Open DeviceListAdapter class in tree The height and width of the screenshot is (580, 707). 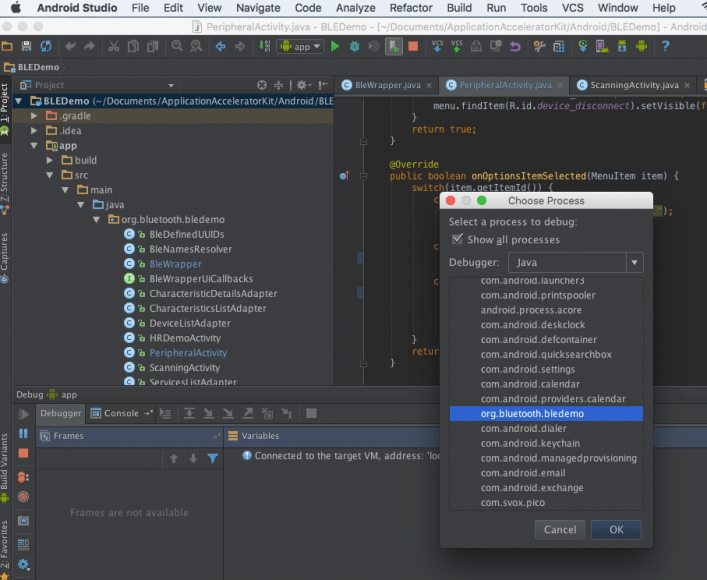pyautogui.click(x=190, y=323)
